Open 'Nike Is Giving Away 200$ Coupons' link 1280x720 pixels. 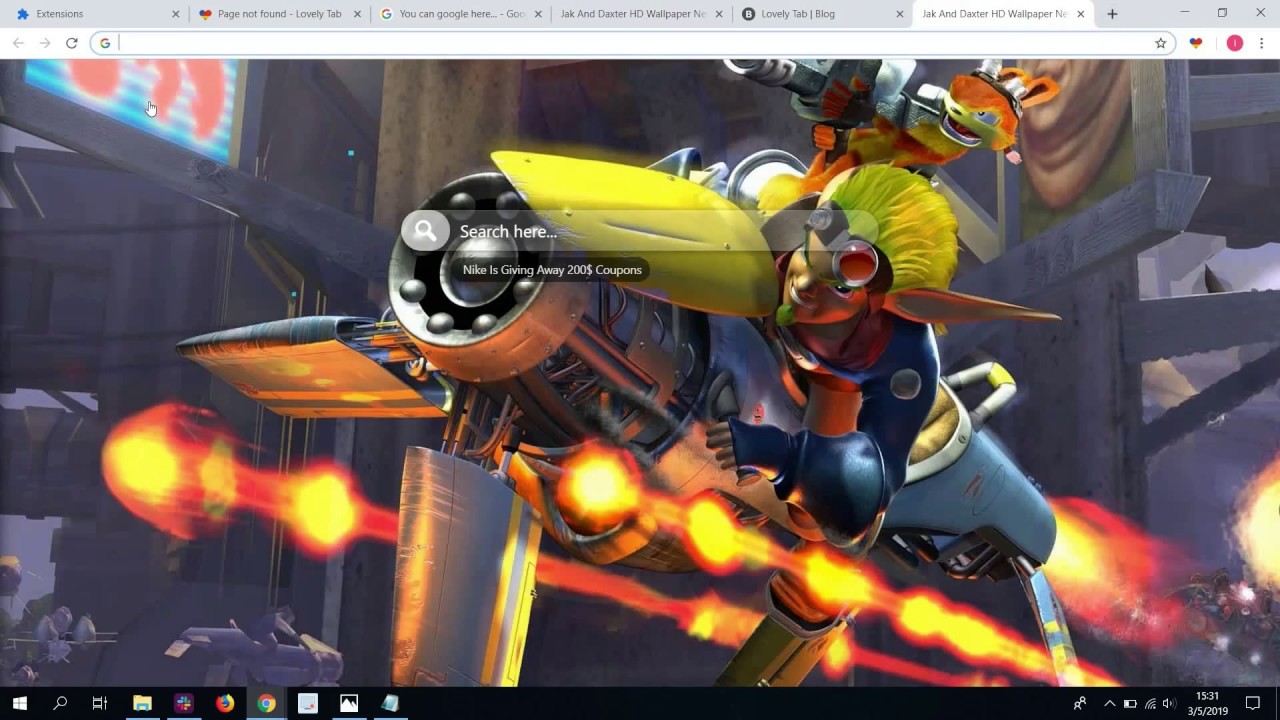pos(552,270)
